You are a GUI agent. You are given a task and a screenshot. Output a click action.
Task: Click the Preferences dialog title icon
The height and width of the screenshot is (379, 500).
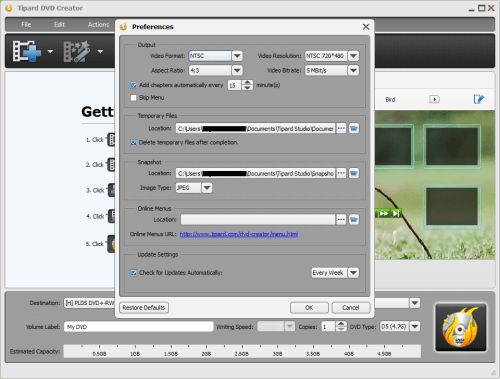click(x=124, y=27)
